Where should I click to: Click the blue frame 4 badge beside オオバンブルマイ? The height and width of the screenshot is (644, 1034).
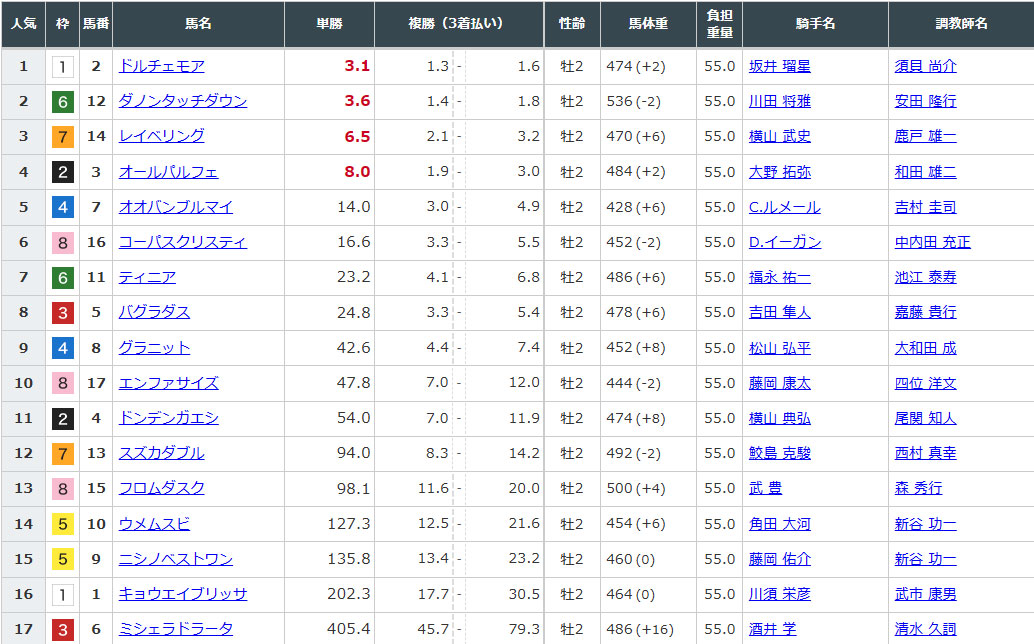tap(62, 207)
